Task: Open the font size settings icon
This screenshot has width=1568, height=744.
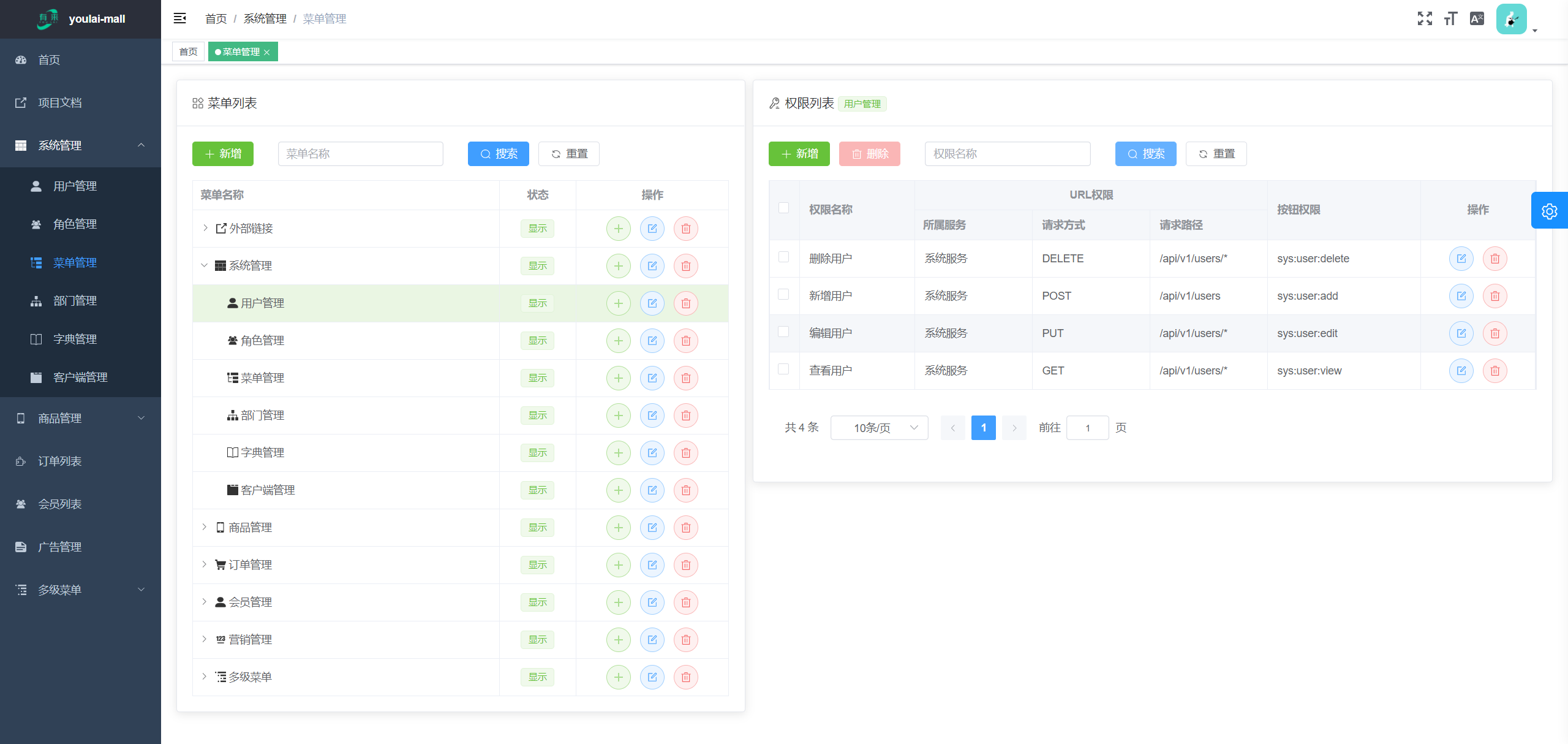Action: (x=1450, y=19)
